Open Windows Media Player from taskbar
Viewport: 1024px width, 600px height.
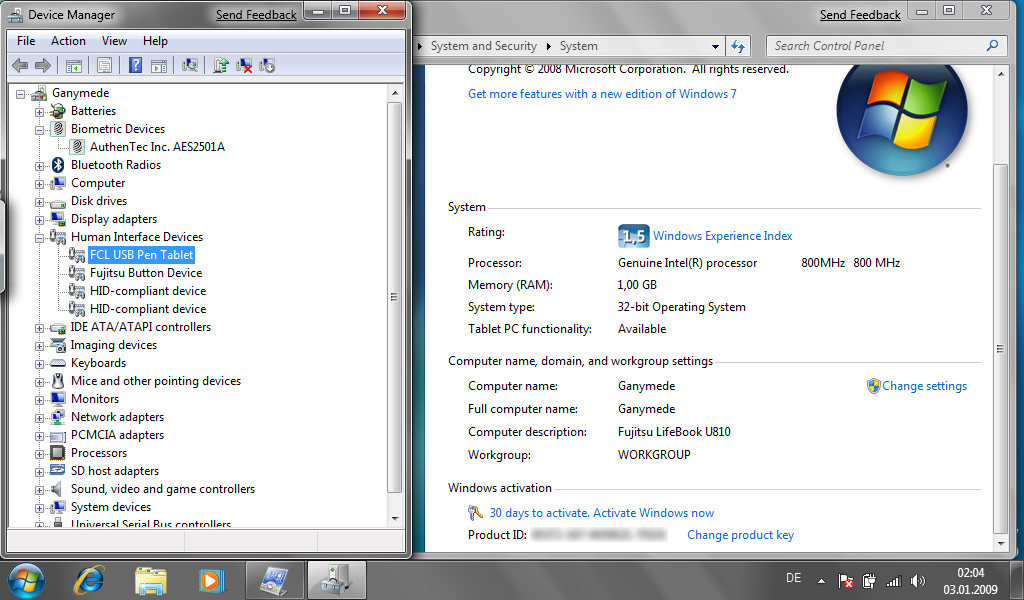click(x=212, y=580)
